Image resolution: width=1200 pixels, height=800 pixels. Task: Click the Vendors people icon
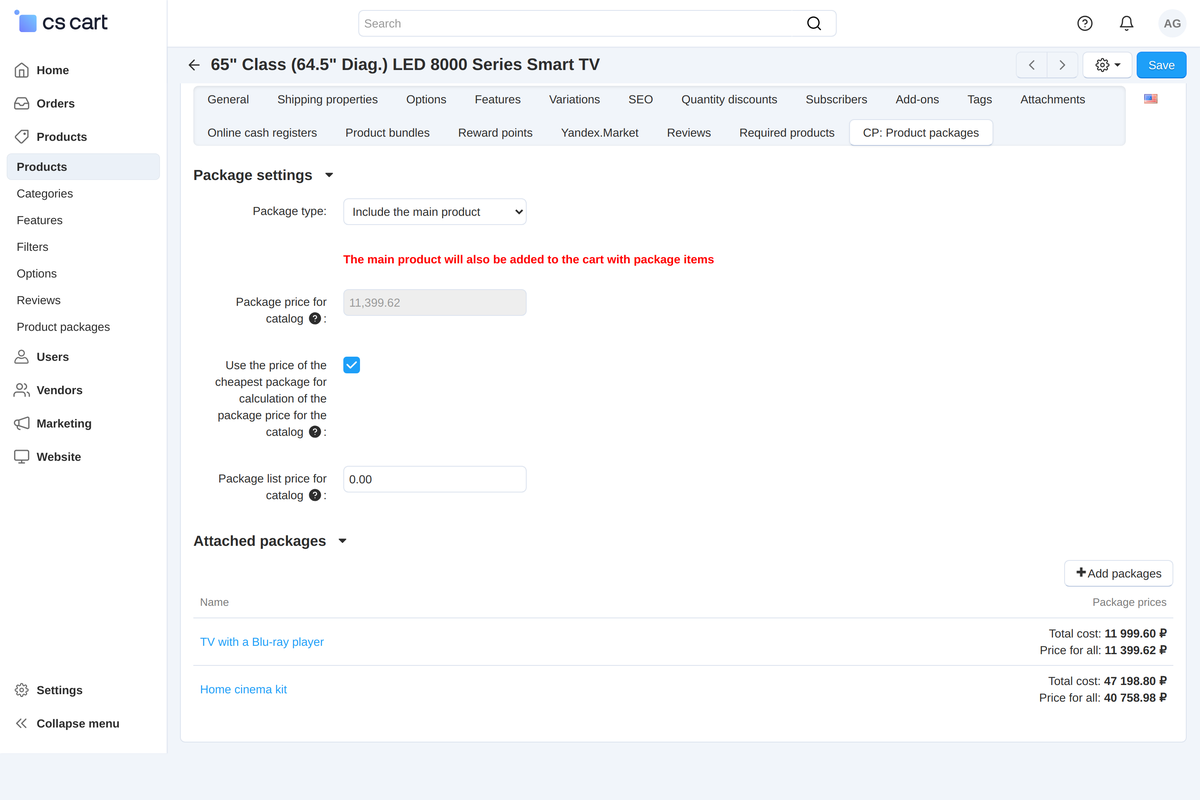[x=21, y=390]
